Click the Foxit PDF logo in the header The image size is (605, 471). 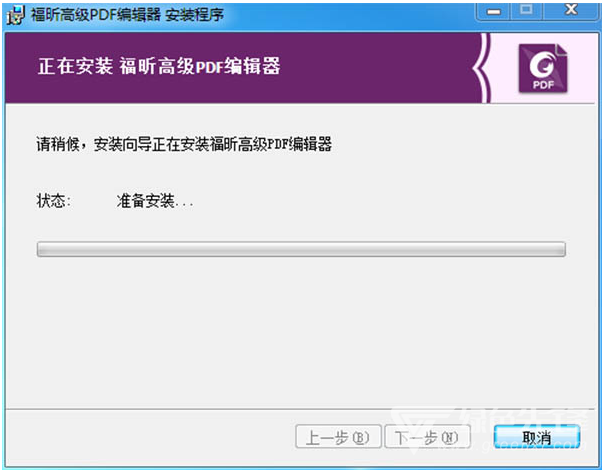click(543, 69)
